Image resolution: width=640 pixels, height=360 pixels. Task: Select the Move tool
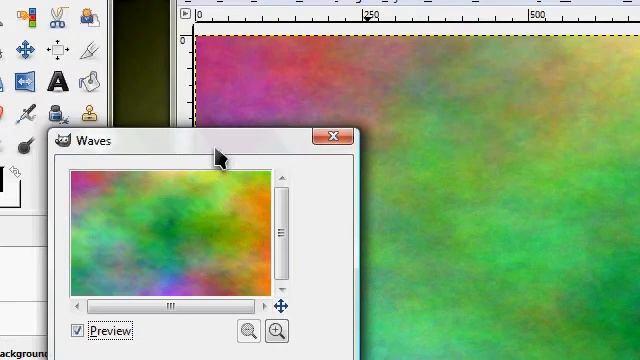tap(25, 50)
